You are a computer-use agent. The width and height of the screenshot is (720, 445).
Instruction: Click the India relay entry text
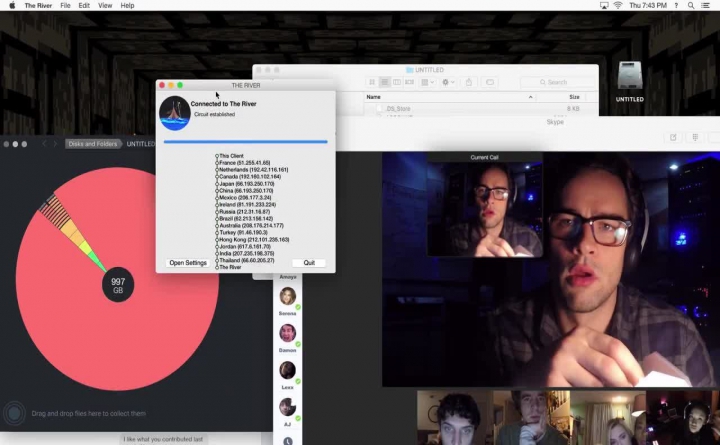[247, 253]
